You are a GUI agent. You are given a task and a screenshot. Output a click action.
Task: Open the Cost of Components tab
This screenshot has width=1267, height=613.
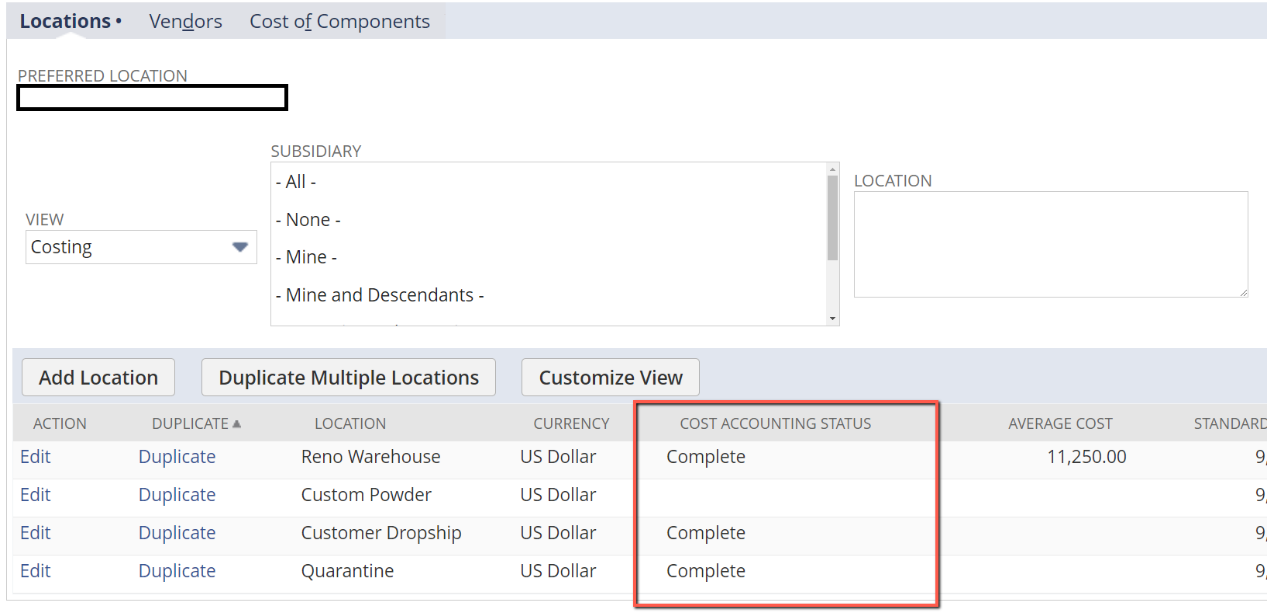(x=339, y=20)
